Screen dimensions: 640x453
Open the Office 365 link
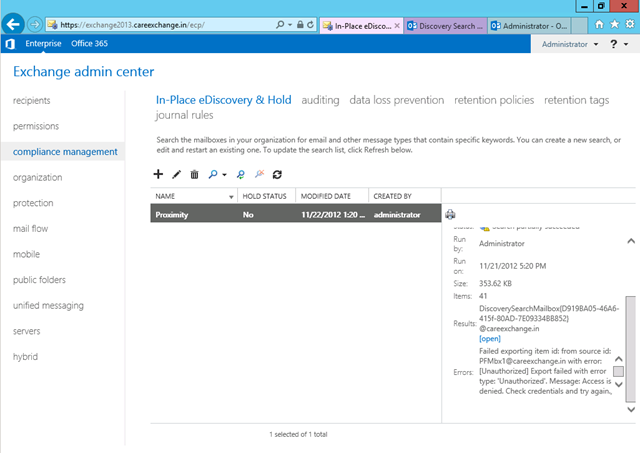click(x=89, y=43)
